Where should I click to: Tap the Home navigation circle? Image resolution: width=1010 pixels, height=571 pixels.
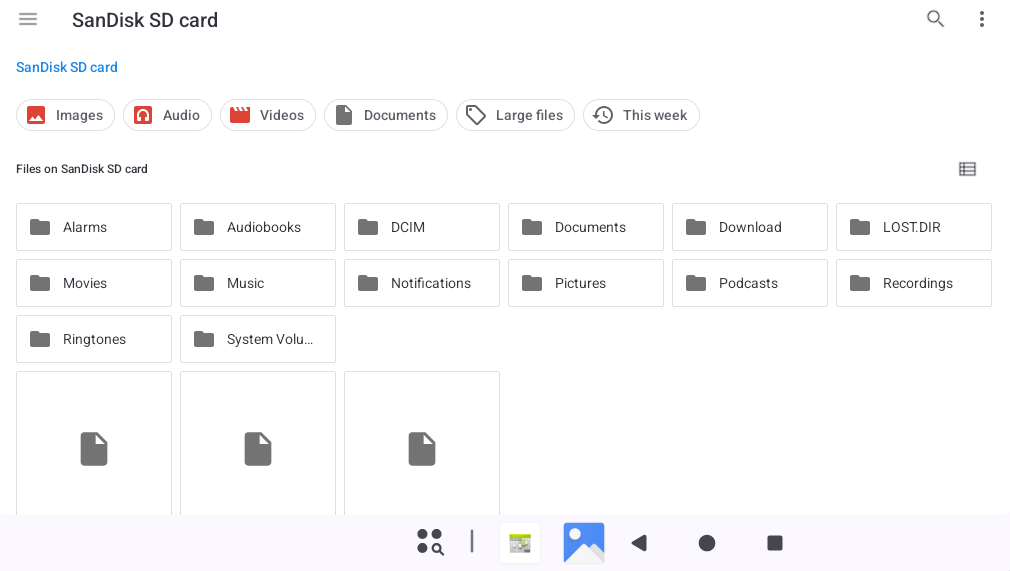[x=707, y=543]
